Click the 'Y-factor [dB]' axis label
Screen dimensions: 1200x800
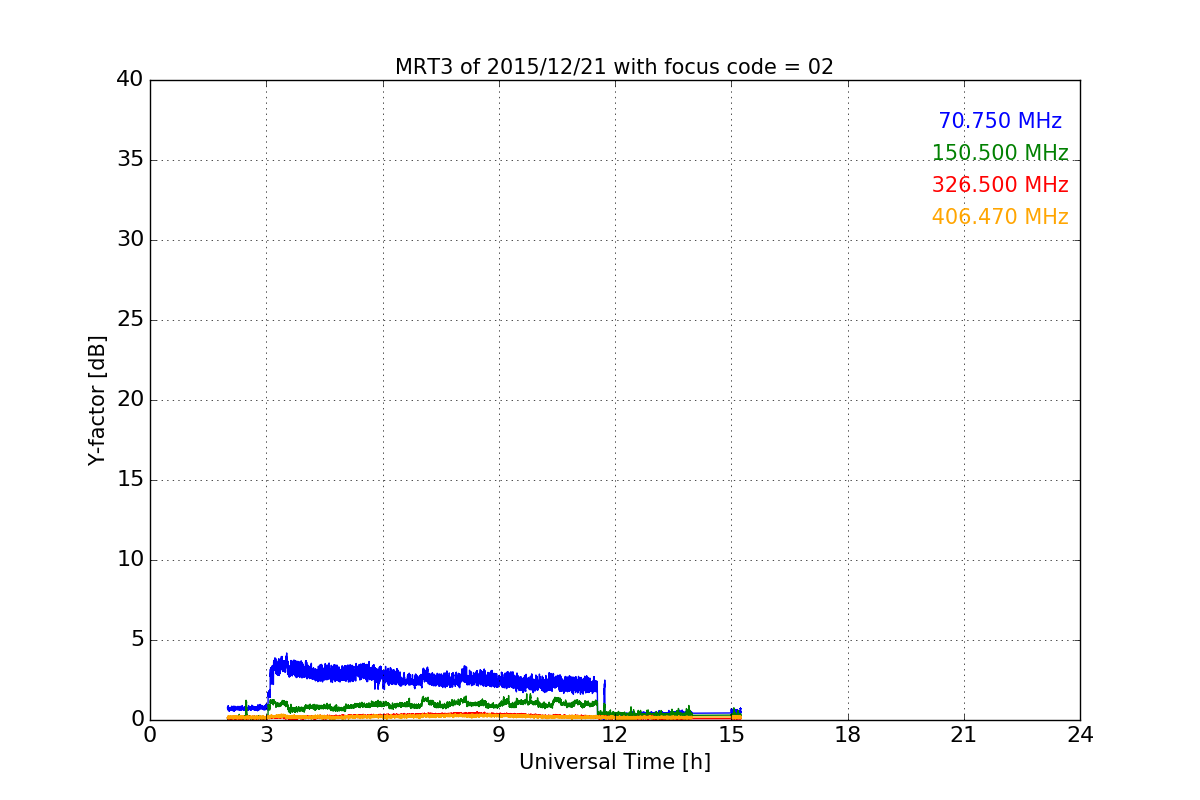[x=97, y=400]
